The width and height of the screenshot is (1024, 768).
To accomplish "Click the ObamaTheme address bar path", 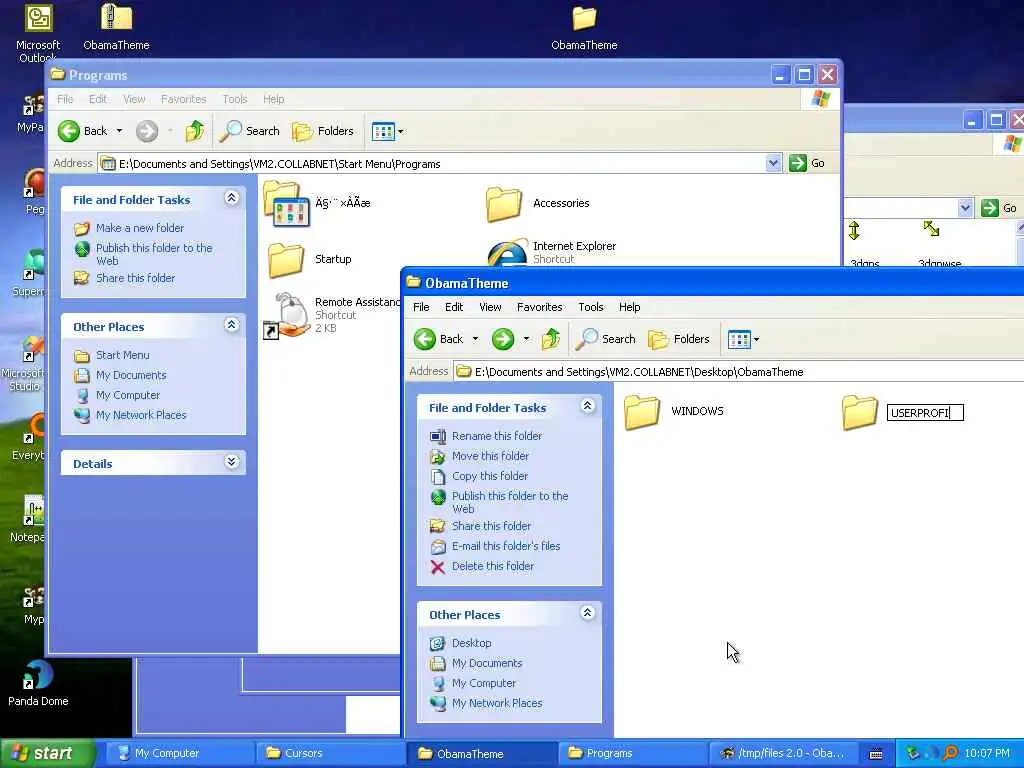I will click(639, 372).
